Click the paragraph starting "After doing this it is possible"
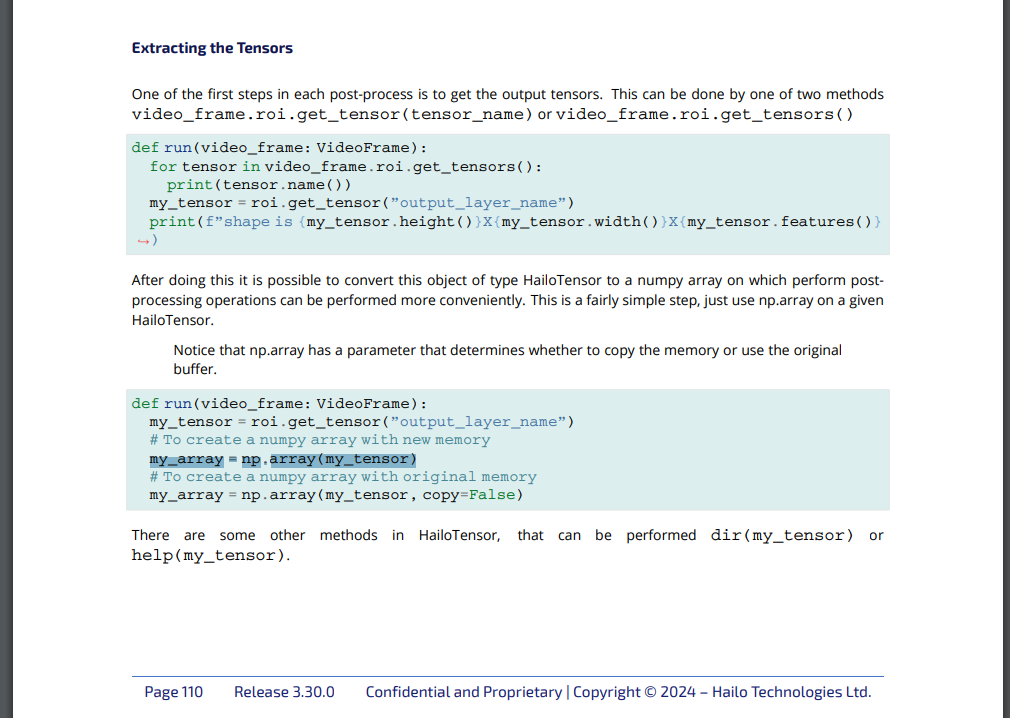 click(x=507, y=300)
